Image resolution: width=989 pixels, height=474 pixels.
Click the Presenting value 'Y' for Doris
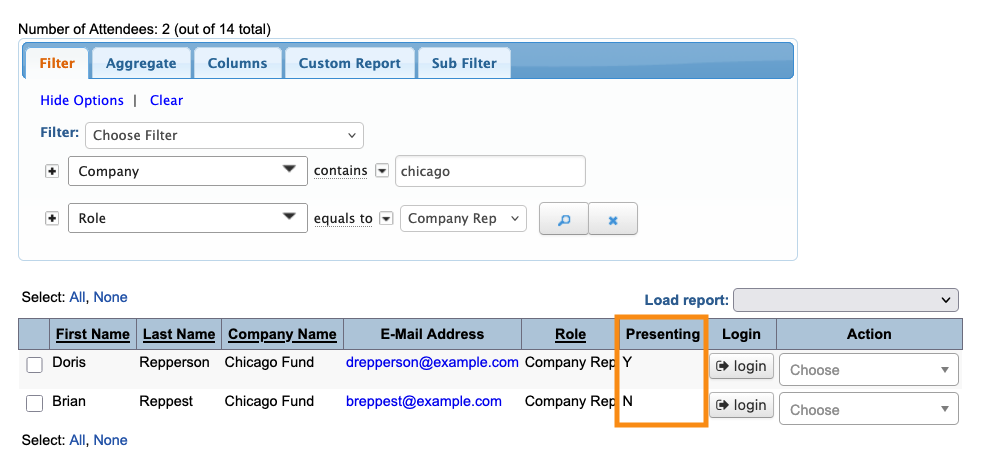(627, 363)
